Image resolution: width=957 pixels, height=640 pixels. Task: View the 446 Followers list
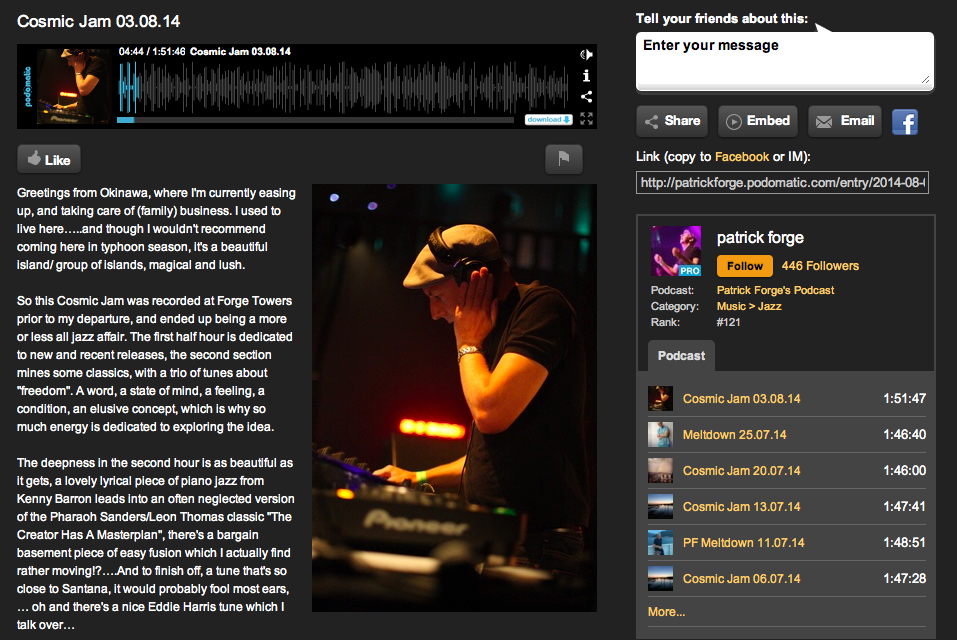pos(820,266)
